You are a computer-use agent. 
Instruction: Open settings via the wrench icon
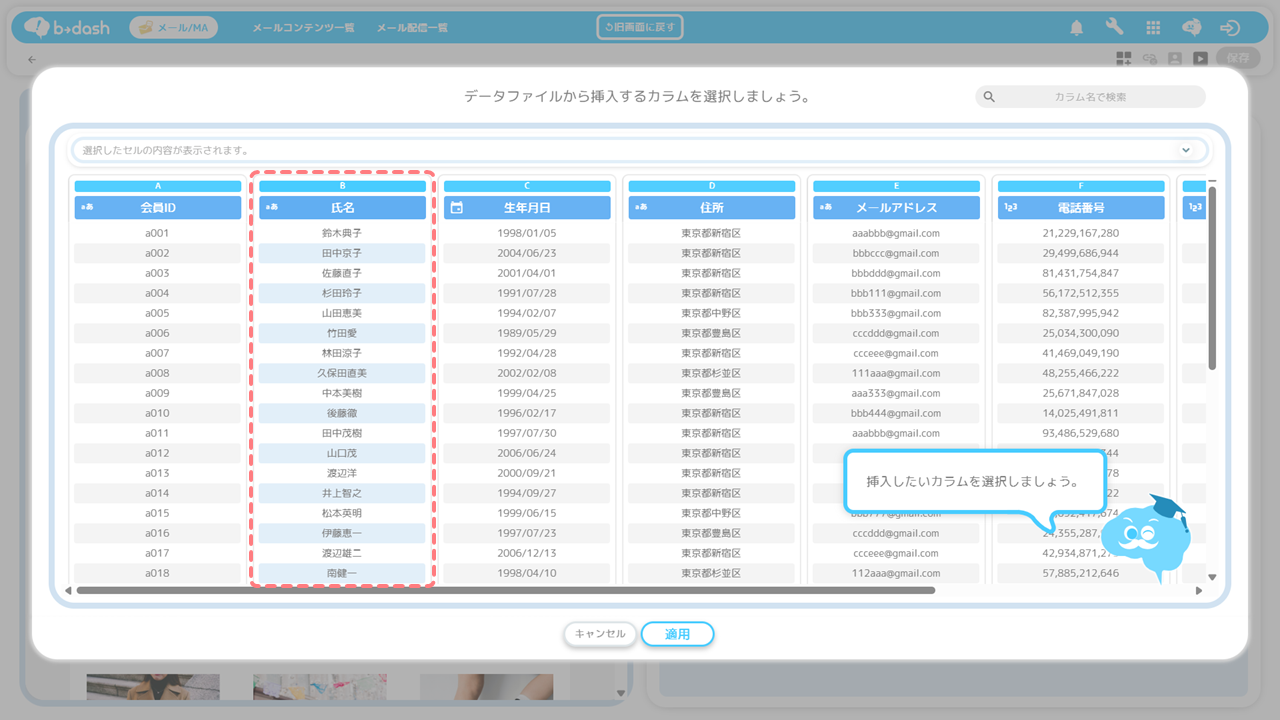pyautogui.click(x=1114, y=28)
